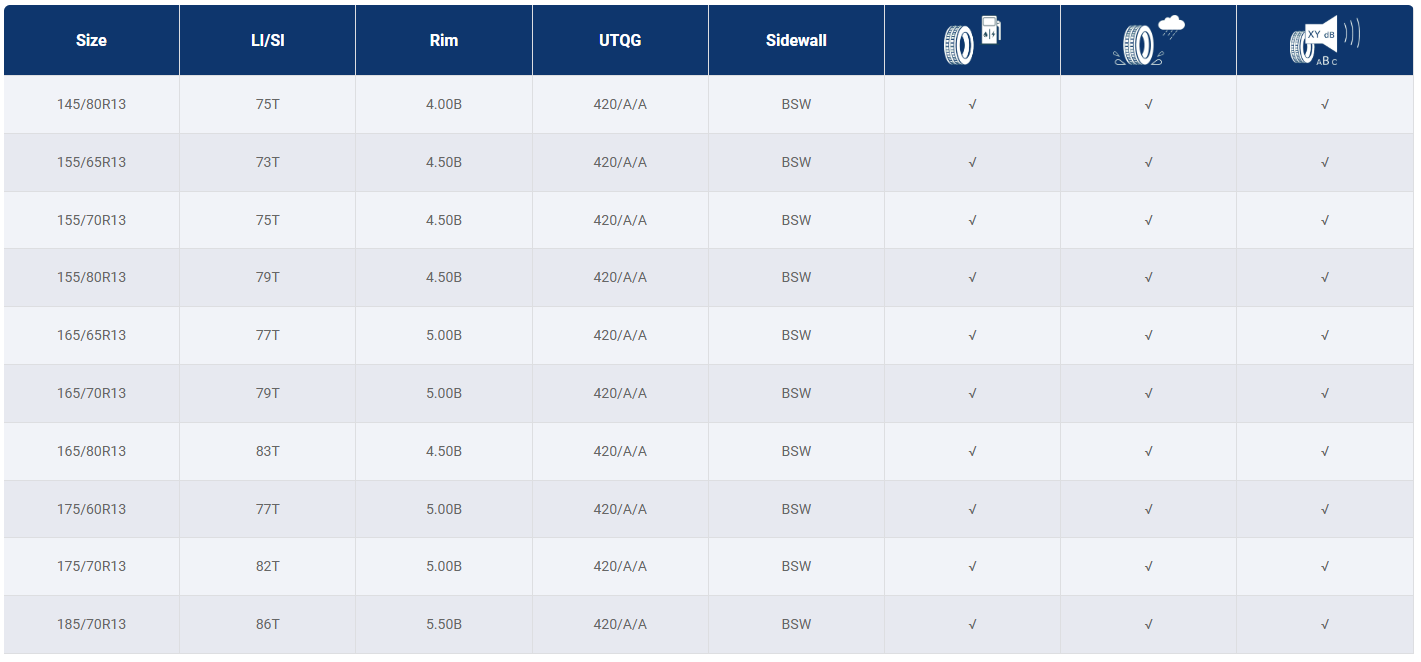Click the noise level dB tire icon
Viewport: 1421px width, 662px height.
(x=1324, y=41)
